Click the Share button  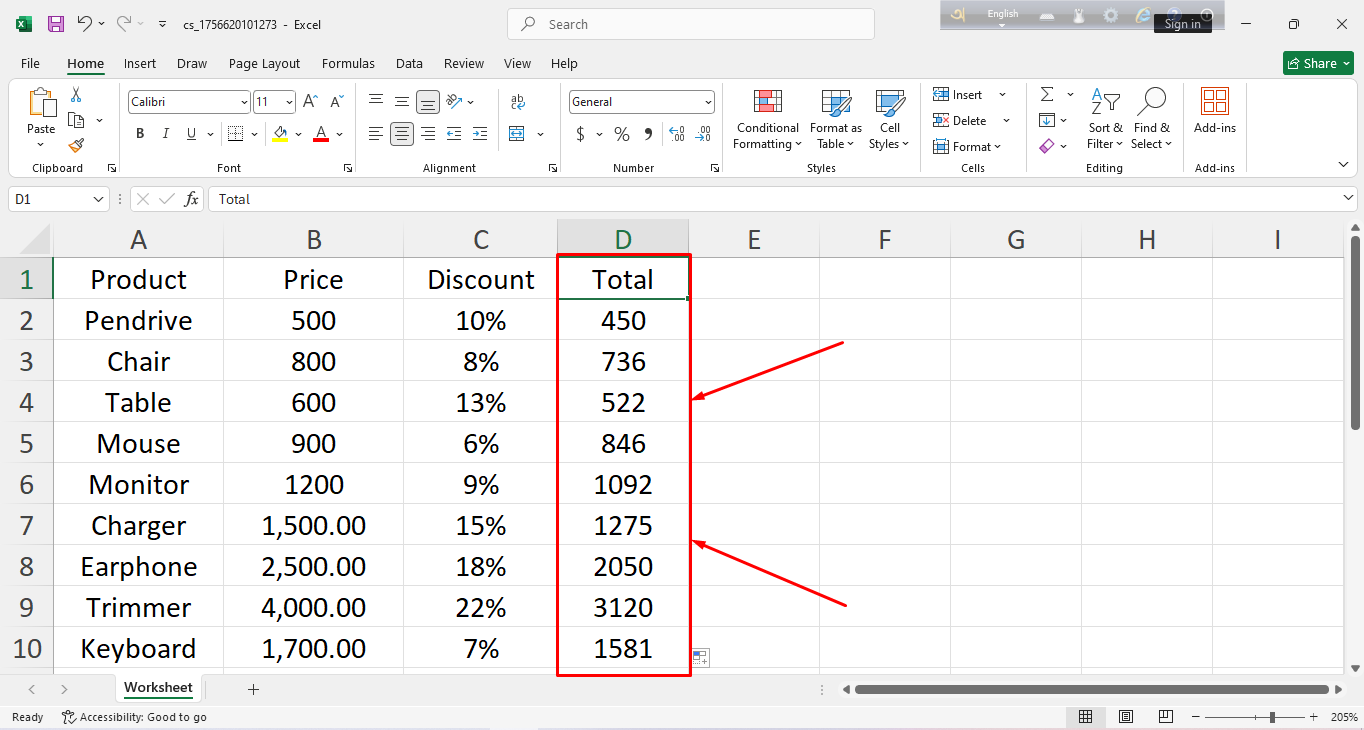tap(1318, 63)
